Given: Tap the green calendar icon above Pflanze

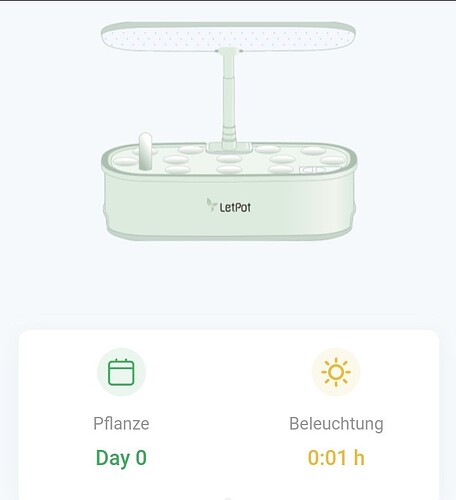Looking at the screenshot, I should click(121, 372).
